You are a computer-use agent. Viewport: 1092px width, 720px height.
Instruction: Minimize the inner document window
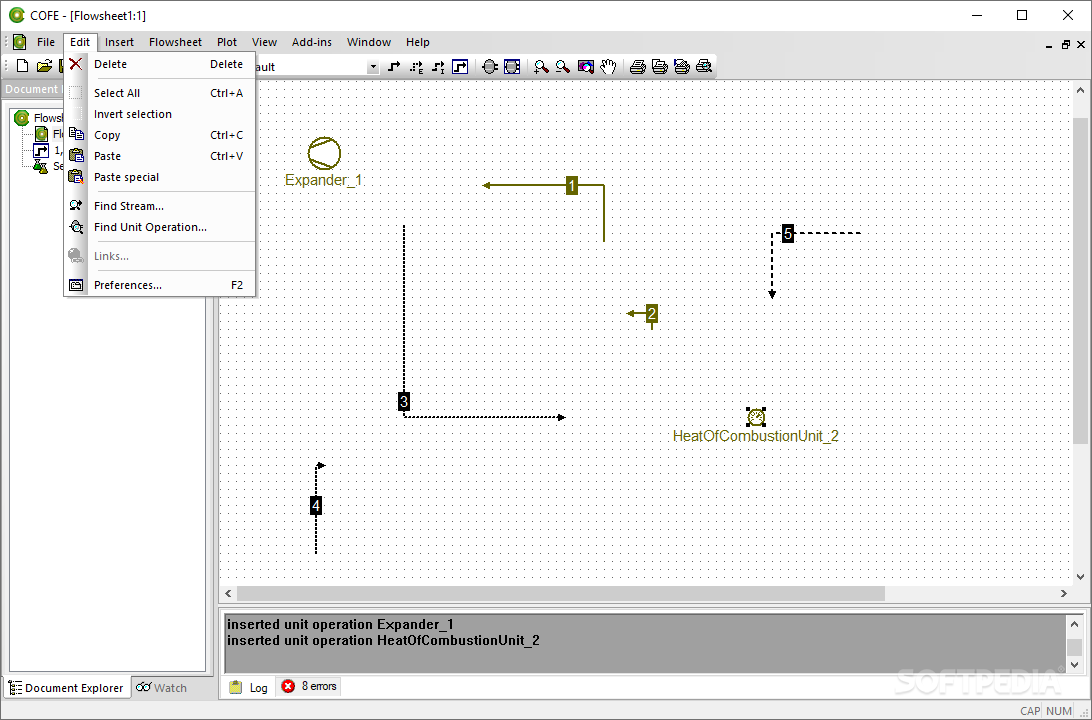click(1050, 45)
